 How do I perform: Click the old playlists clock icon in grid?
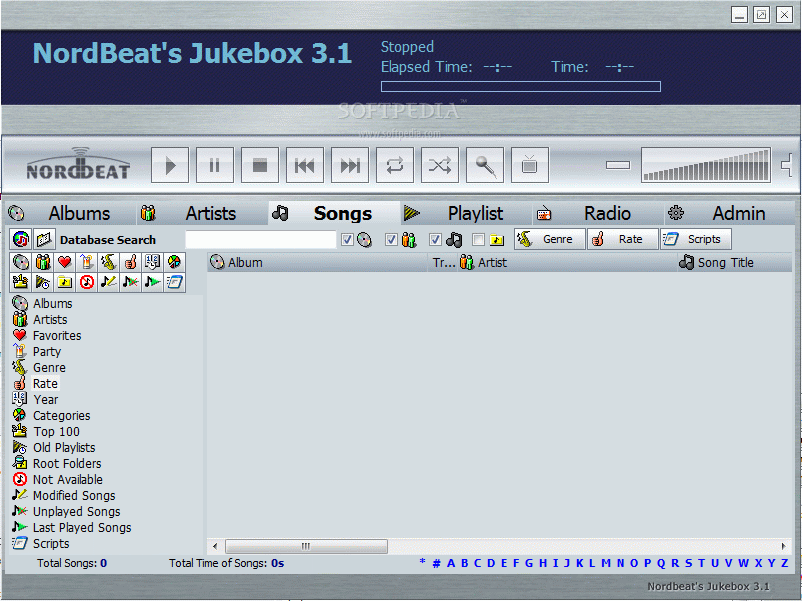click(x=43, y=282)
